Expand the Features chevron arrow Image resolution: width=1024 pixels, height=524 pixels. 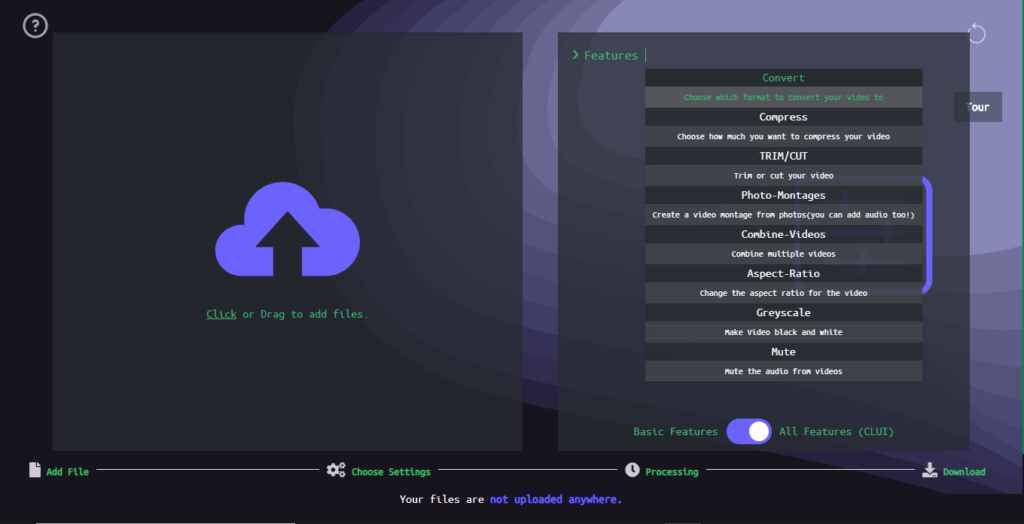(x=575, y=55)
